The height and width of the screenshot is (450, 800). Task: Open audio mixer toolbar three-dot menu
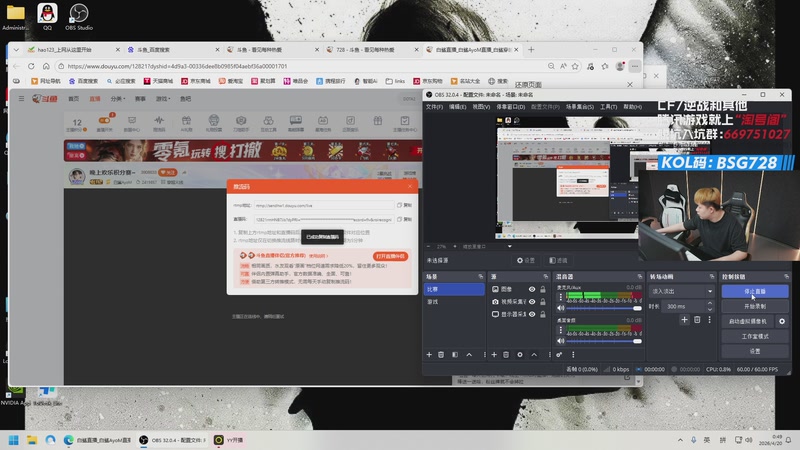point(573,355)
